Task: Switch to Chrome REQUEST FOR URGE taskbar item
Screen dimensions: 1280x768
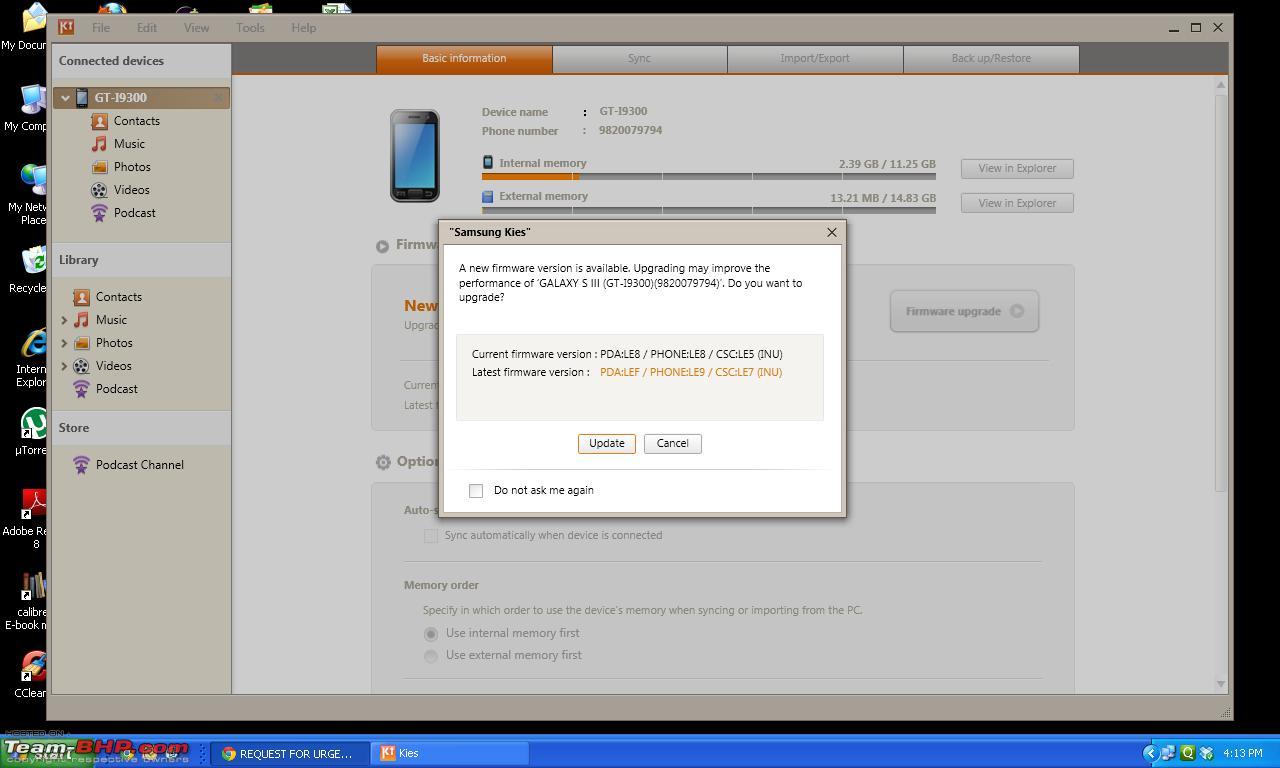Action: (290, 754)
